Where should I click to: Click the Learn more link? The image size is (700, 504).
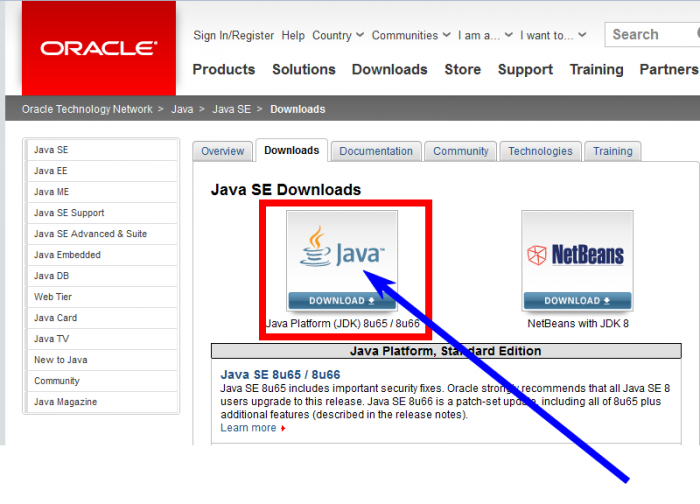tap(248, 428)
